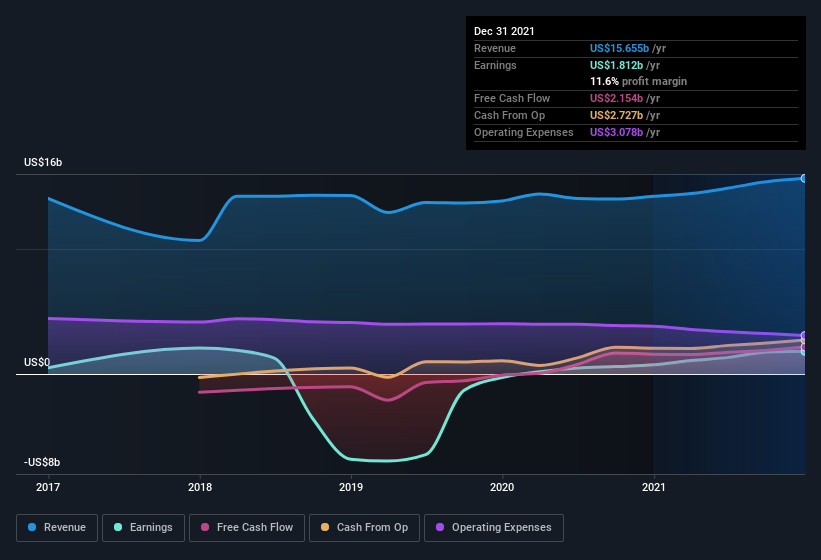This screenshot has height=560, width=821.
Task: Select the Revenue endpoint marker on blue line
Action: (804, 178)
